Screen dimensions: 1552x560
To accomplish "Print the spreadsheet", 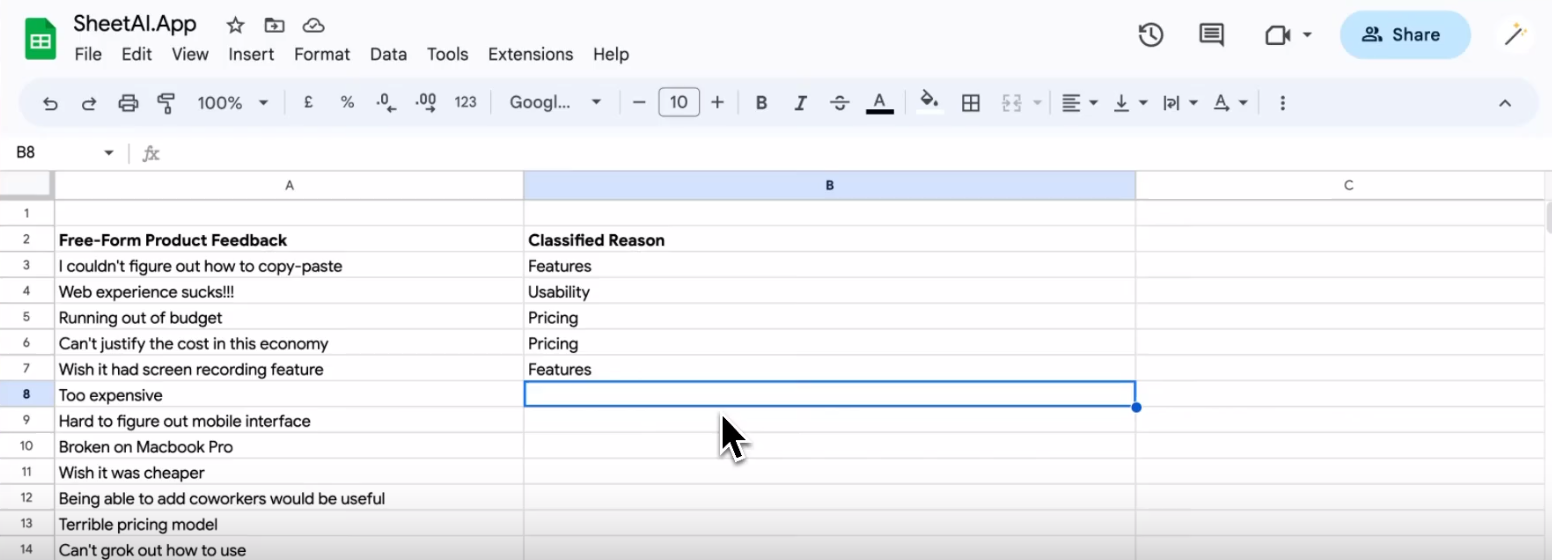I will [128, 102].
